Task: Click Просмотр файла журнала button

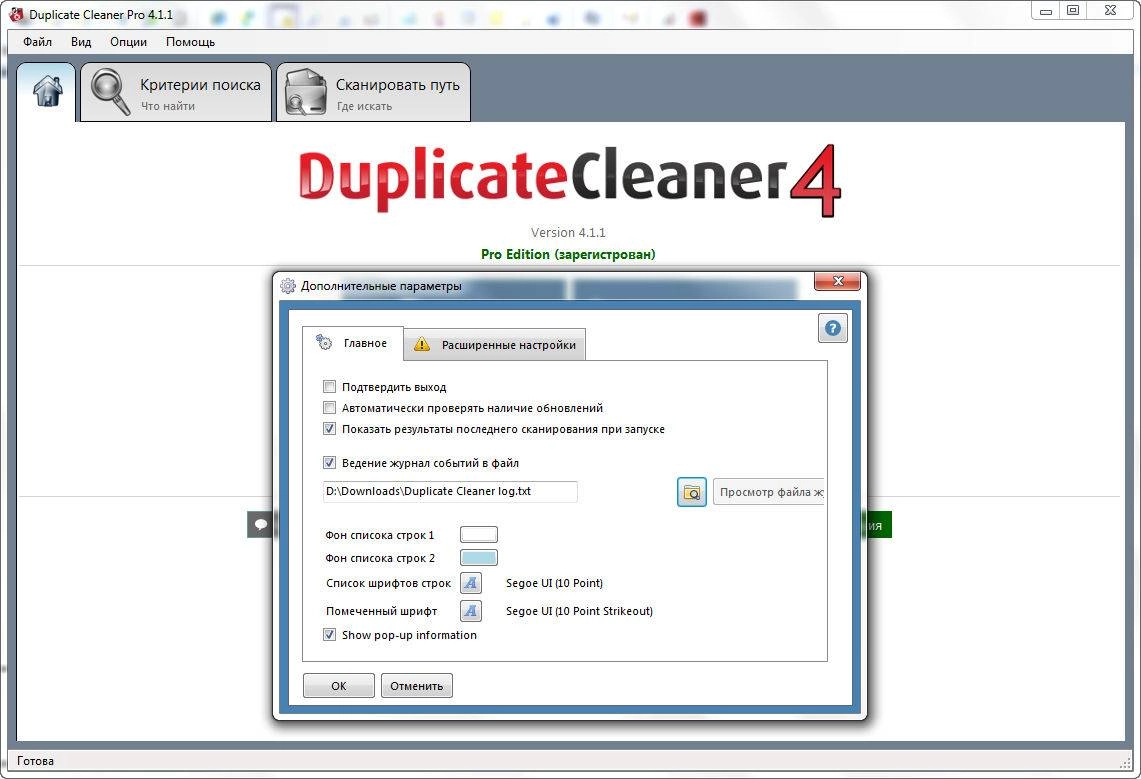Action: tap(768, 492)
